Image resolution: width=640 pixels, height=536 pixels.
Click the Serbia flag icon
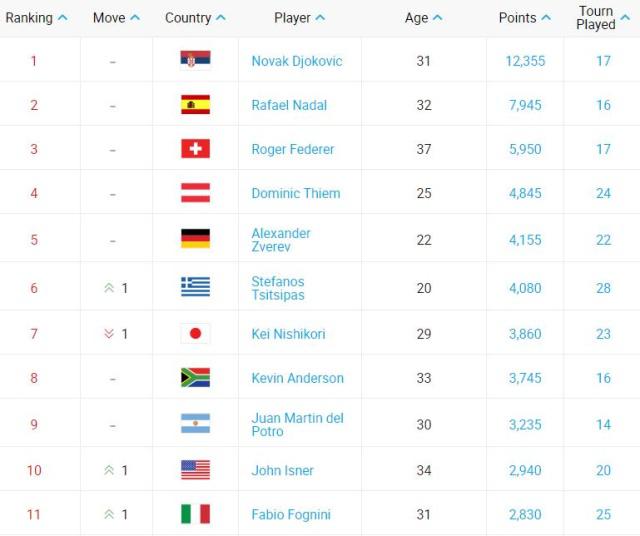[x=195, y=60]
